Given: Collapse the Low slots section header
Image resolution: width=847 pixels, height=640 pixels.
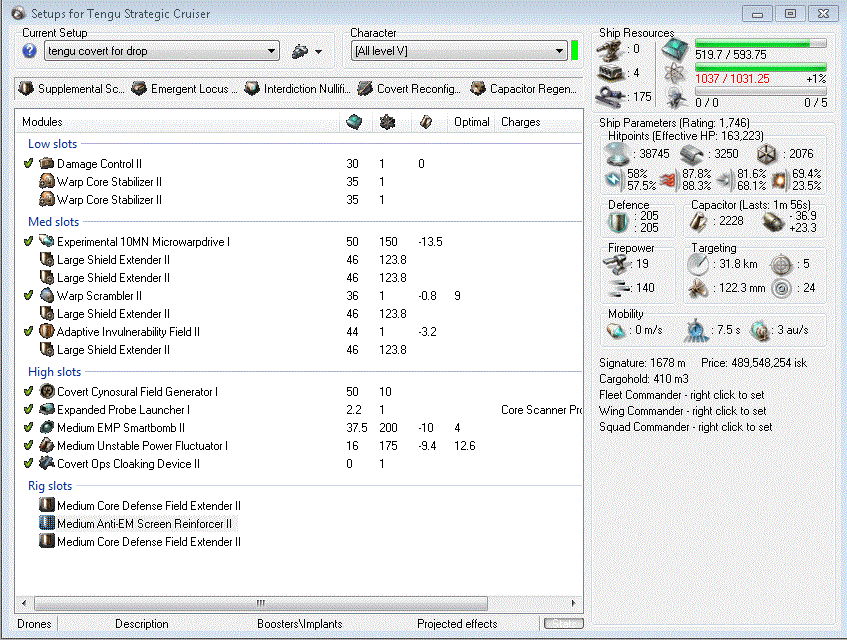Looking at the screenshot, I should (52, 144).
